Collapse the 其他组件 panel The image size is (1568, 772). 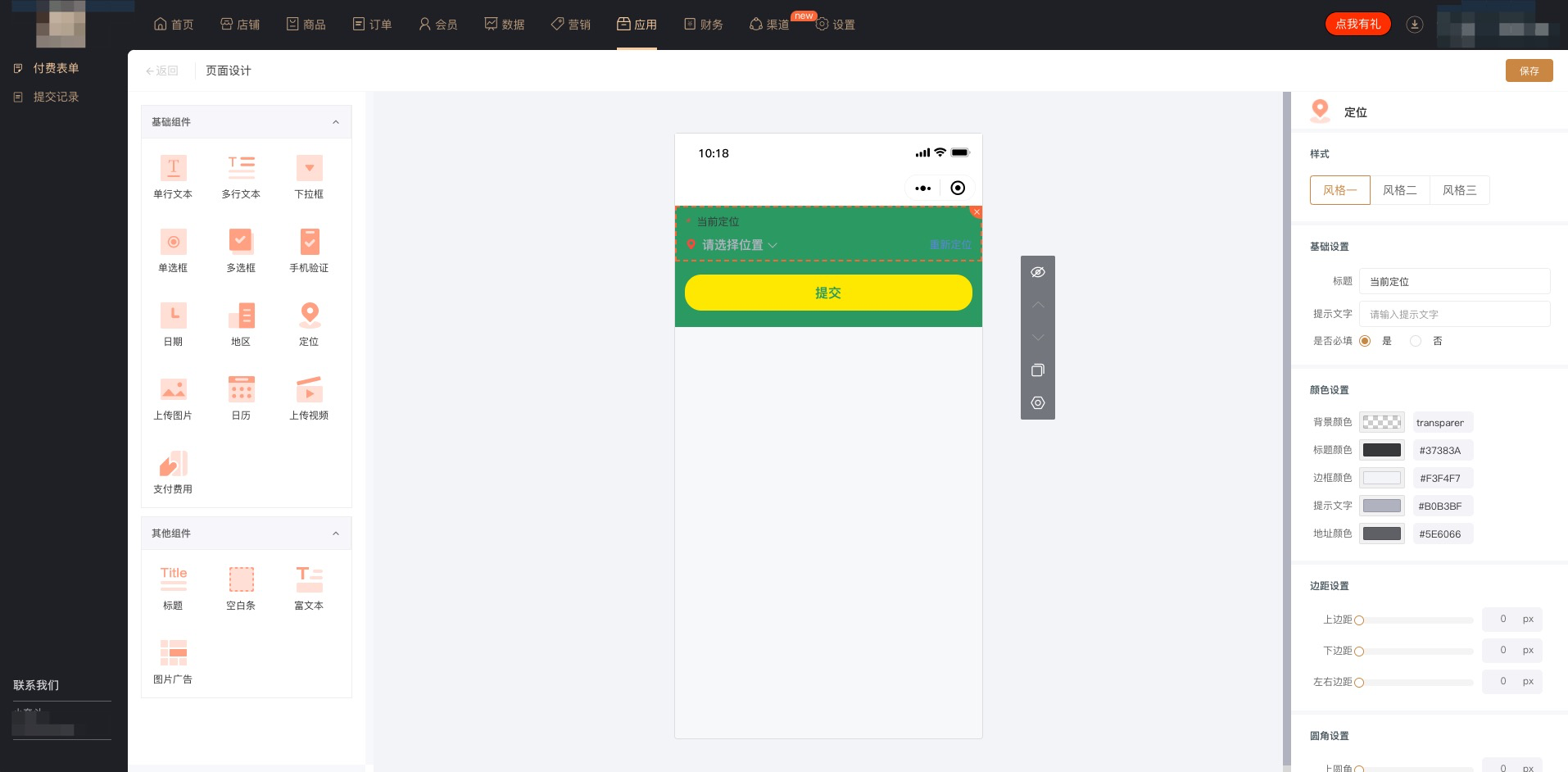pos(336,534)
